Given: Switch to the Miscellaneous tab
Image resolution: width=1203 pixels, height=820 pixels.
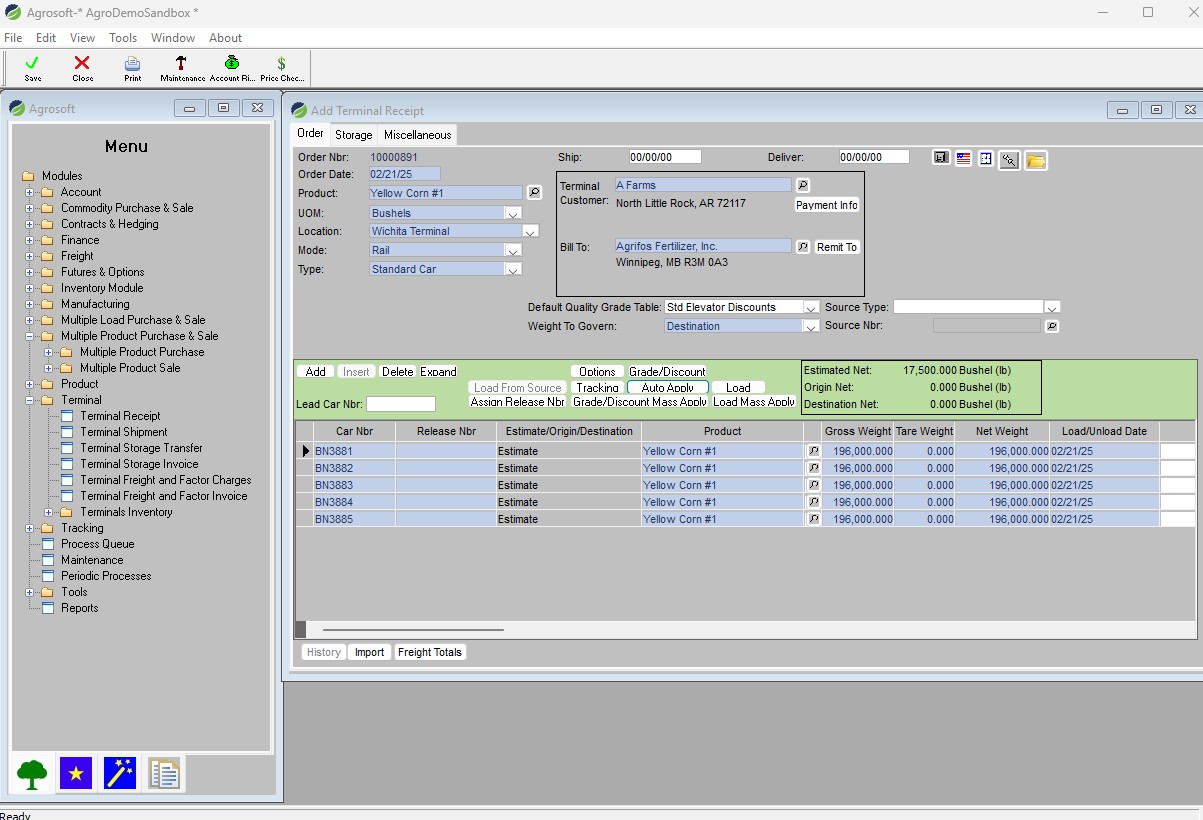Looking at the screenshot, I should point(417,135).
